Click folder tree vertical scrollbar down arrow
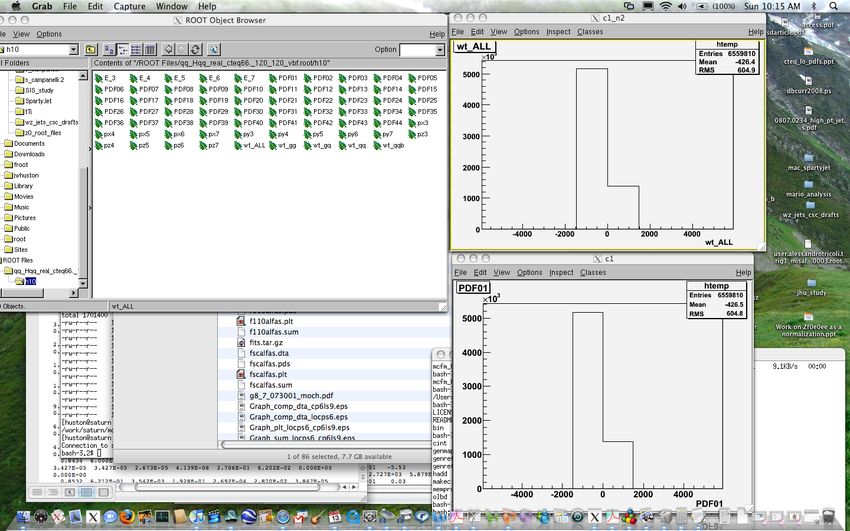Viewport: 850px width, 531px height. click(83, 283)
